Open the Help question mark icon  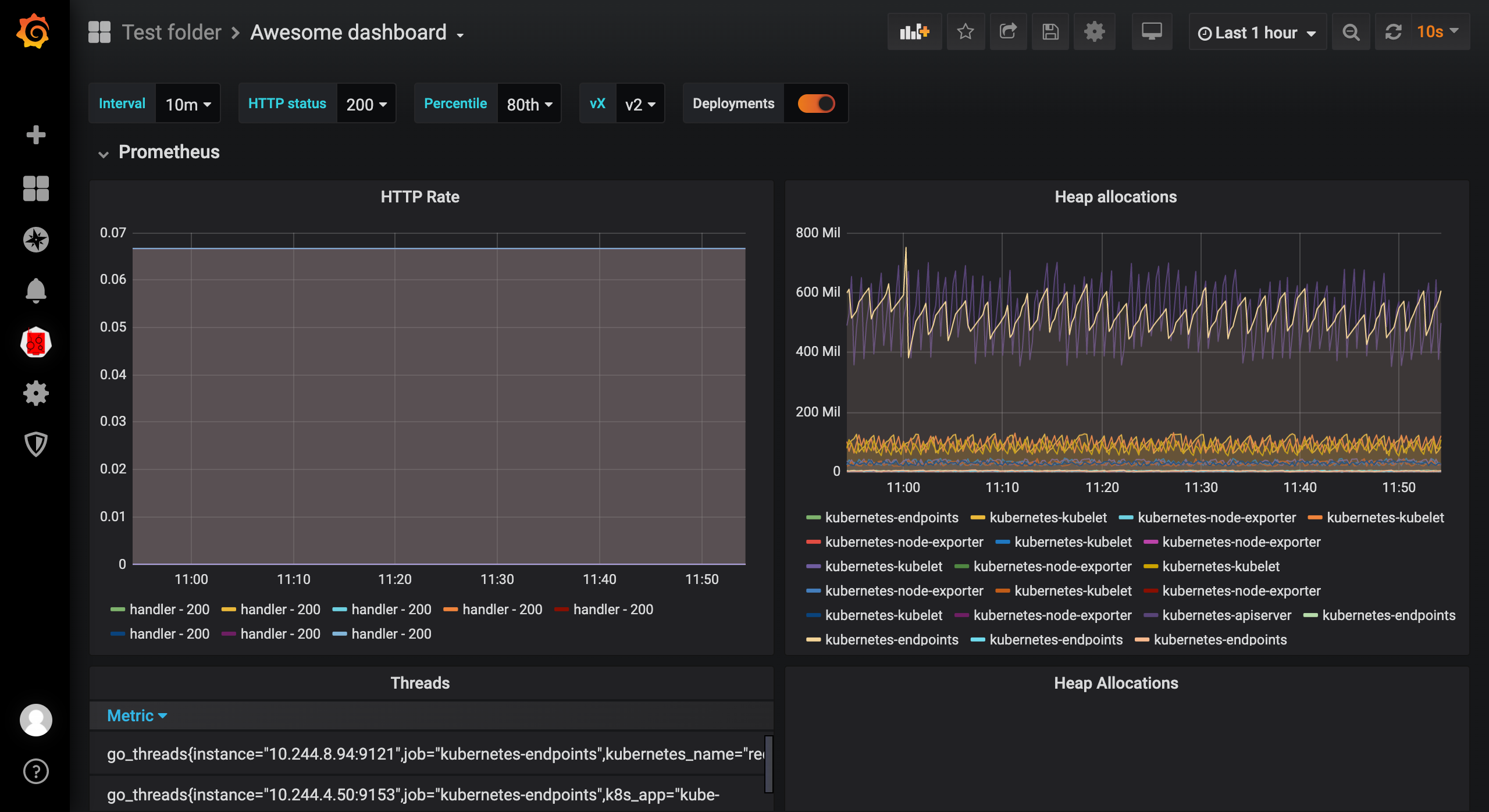[35, 771]
